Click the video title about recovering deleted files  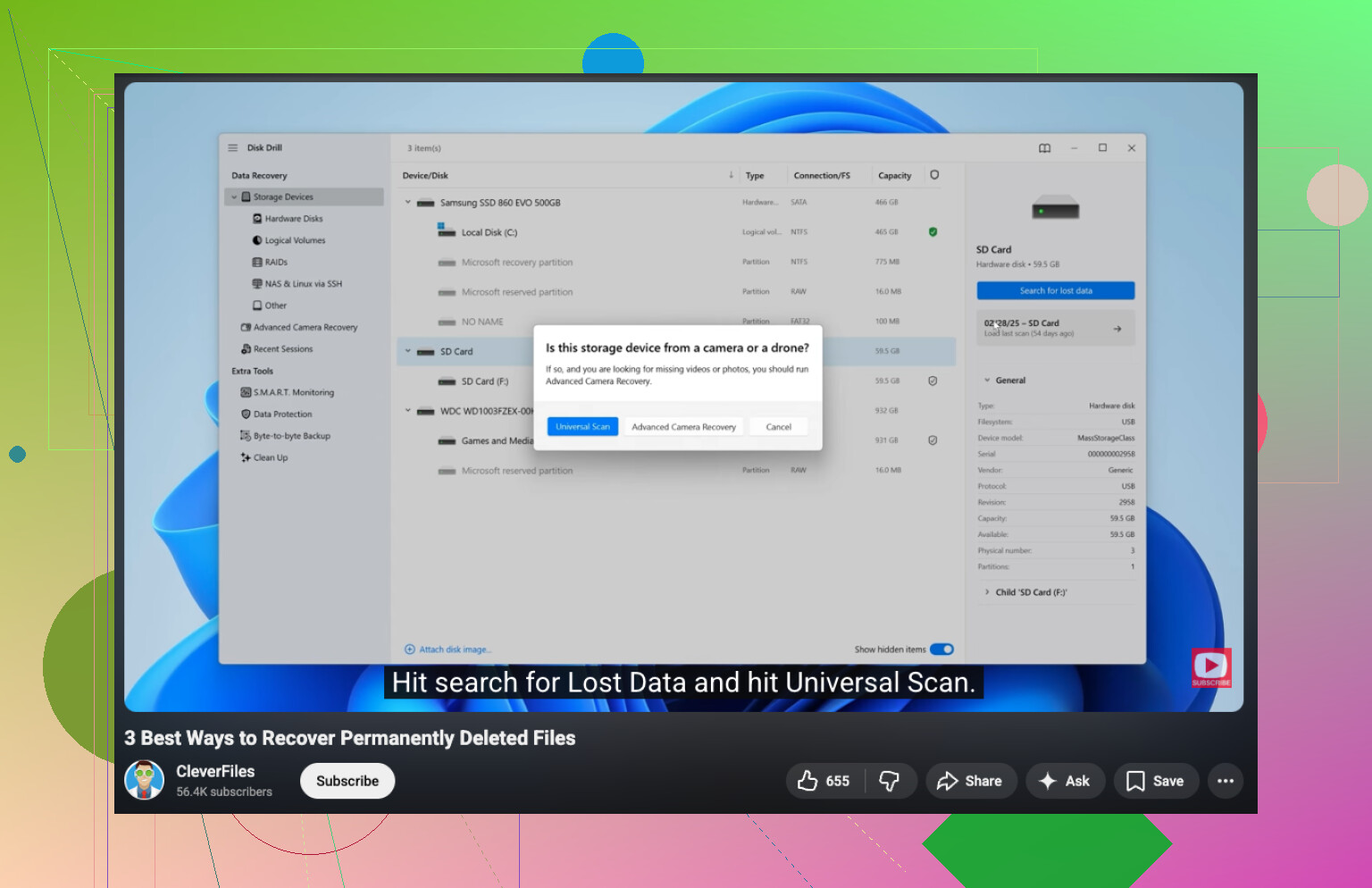(350, 738)
